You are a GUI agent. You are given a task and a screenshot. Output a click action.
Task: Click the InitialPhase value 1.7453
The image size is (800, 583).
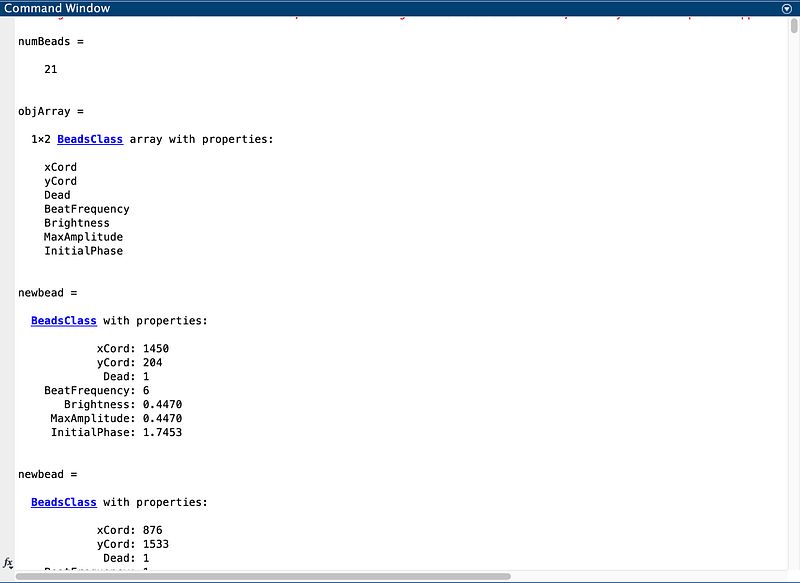163,432
